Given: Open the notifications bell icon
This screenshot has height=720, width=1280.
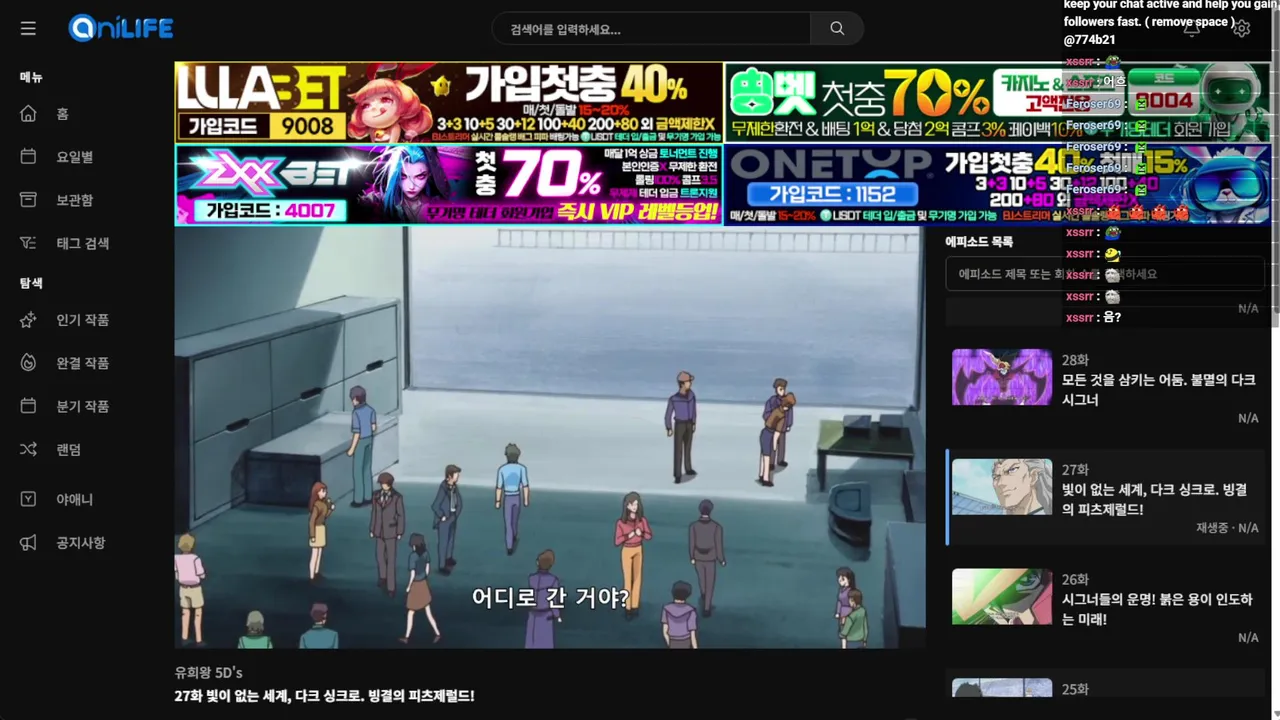Looking at the screenshot, I should pos(1192,29).
